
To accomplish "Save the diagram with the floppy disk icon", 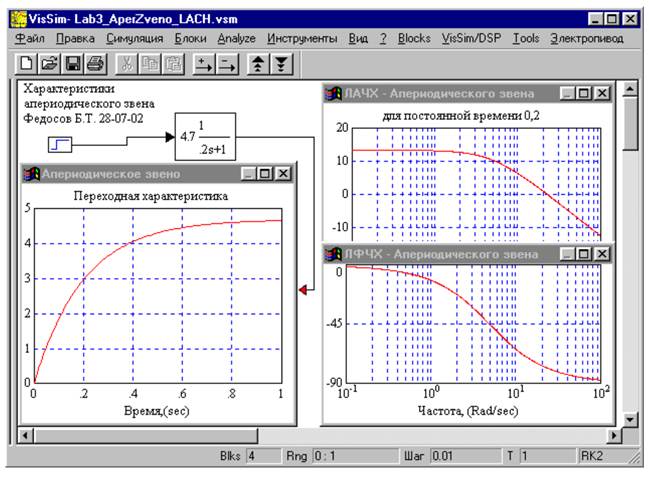I will pos(72,64).
